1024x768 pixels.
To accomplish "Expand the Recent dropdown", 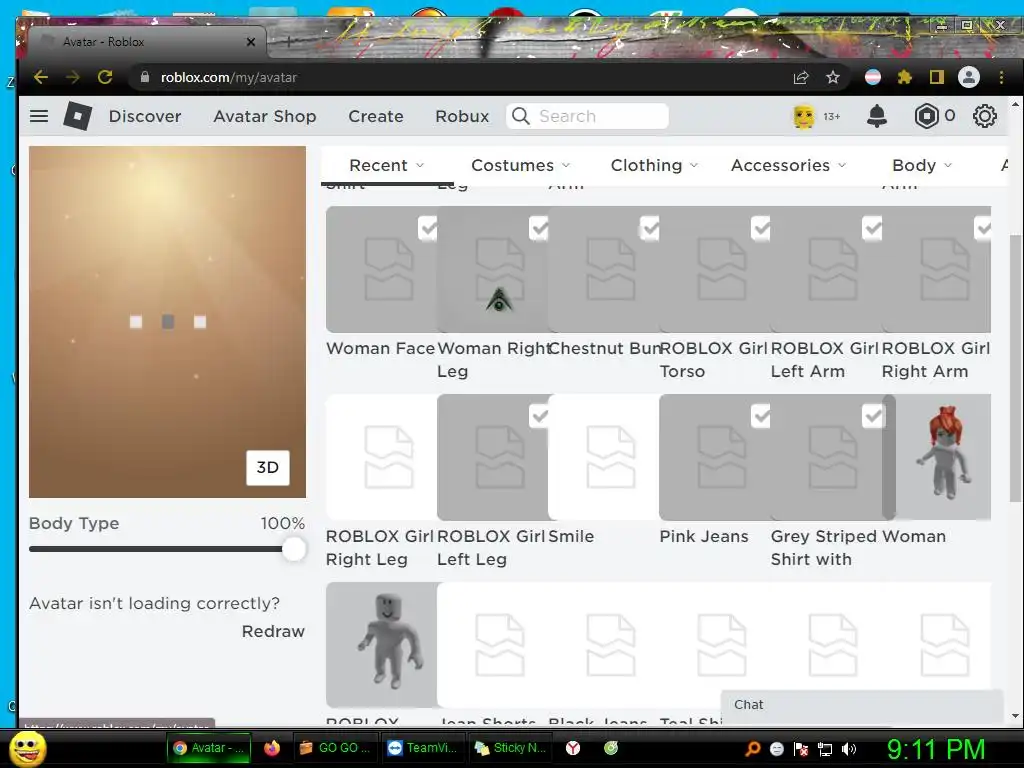I will (387, 165).
